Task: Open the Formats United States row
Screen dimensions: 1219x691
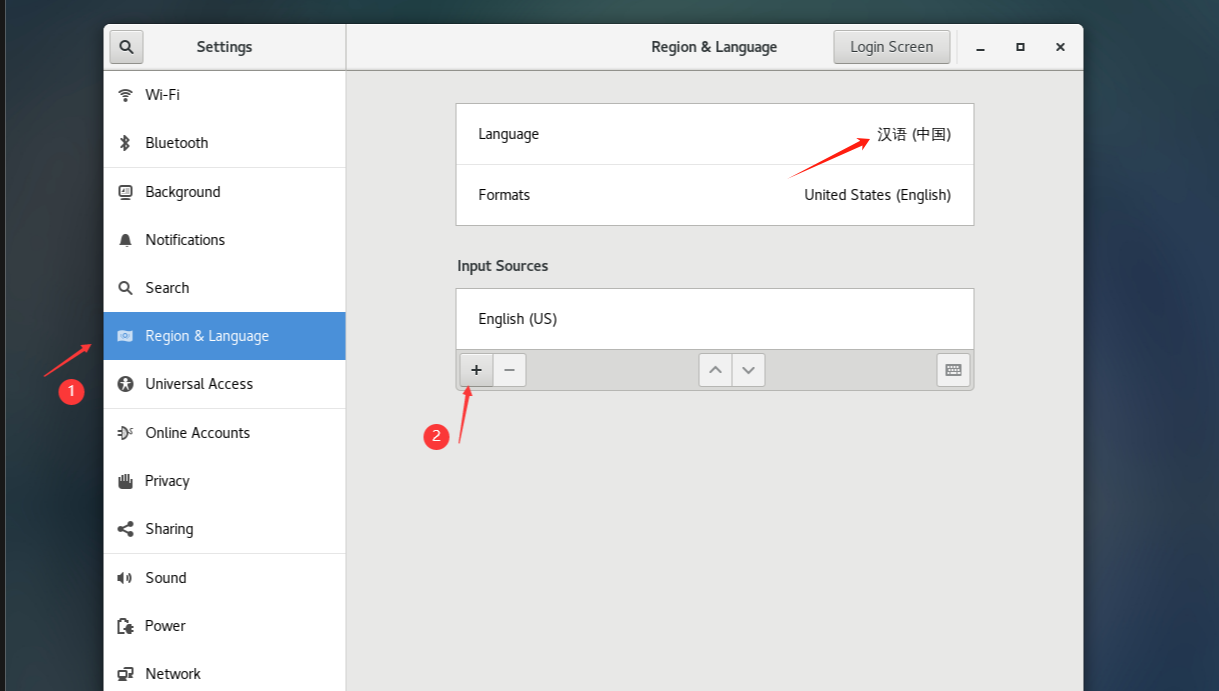Action: click(714, 195)
